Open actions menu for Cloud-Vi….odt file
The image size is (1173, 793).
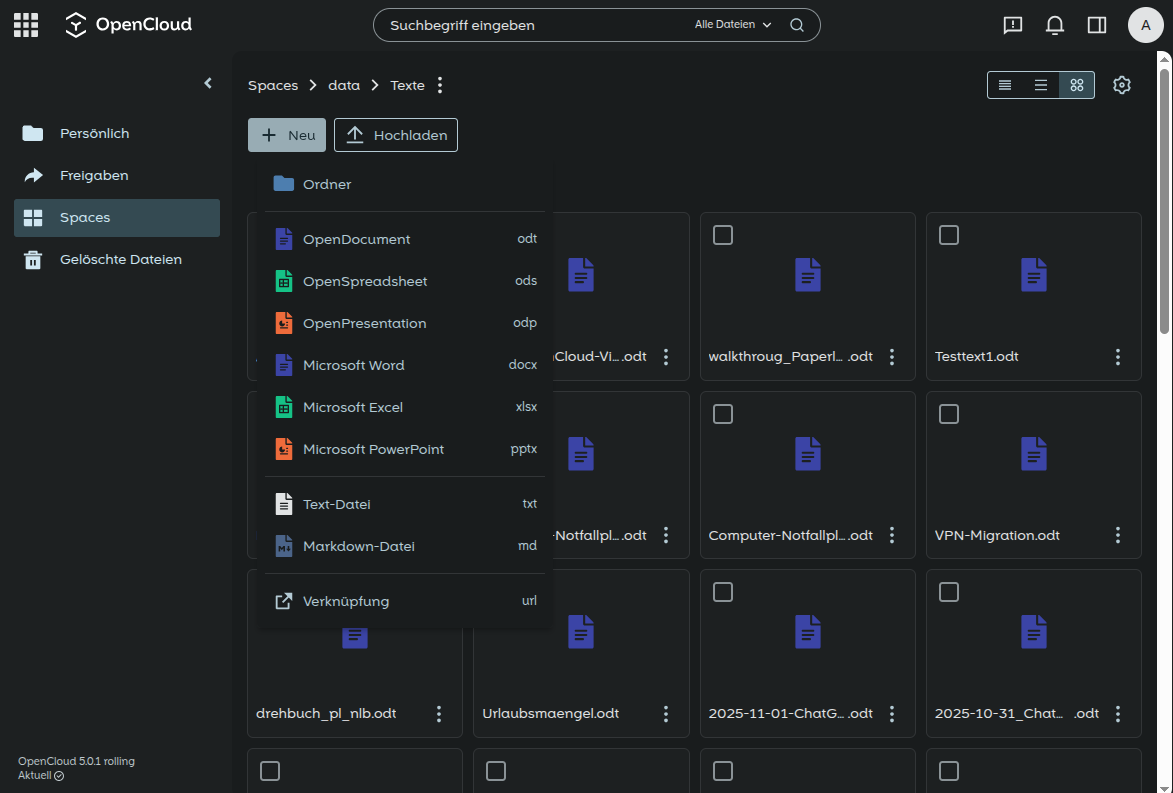click(x=666, y=357)
